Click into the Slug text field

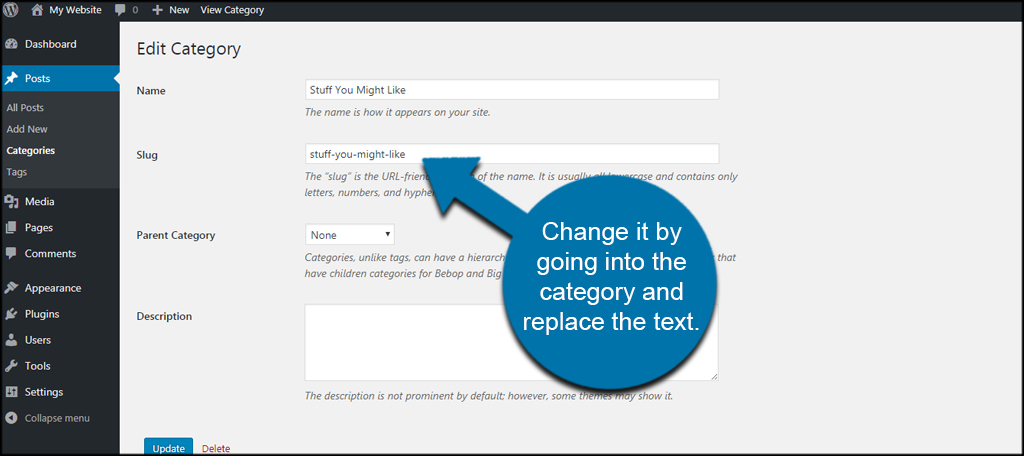tap(512, 154)
